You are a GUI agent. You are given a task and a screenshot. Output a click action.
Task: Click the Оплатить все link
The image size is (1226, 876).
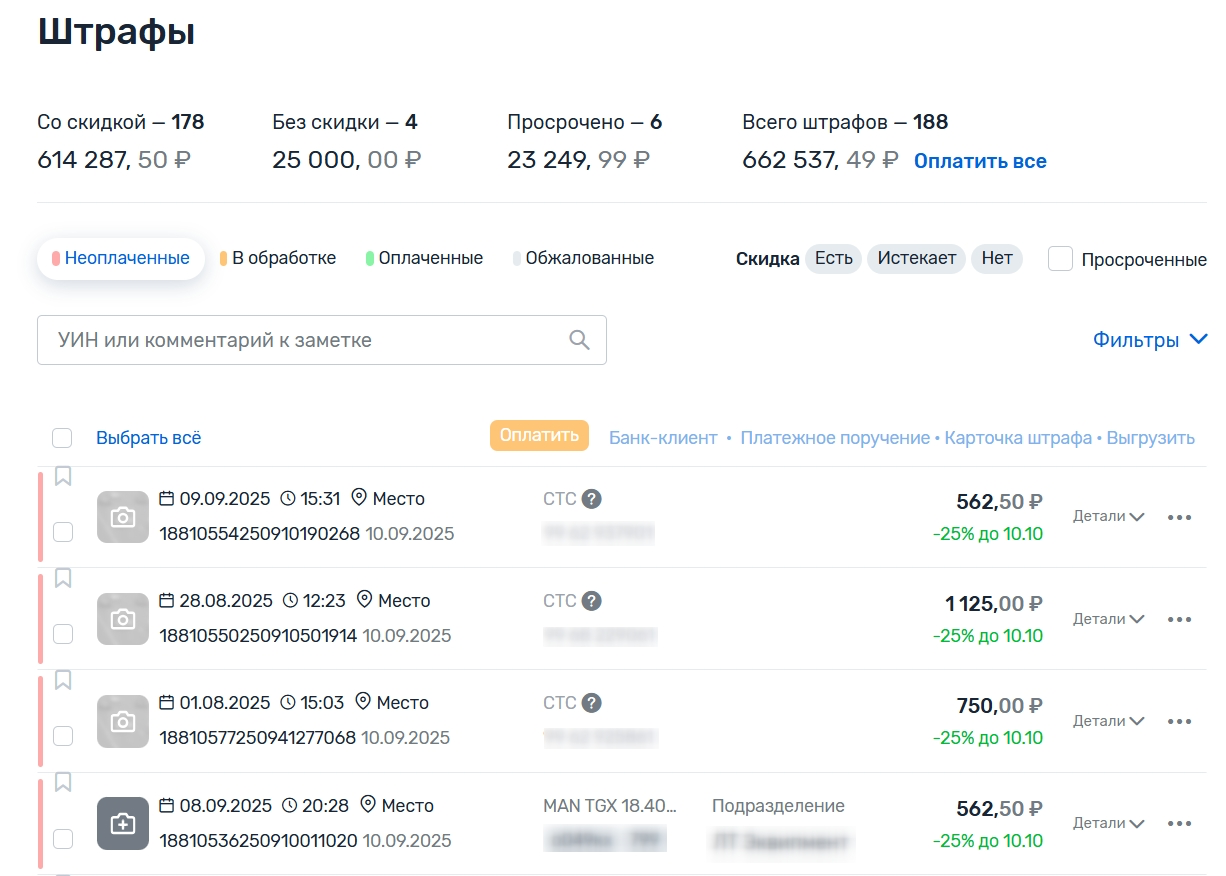(980, 161)
